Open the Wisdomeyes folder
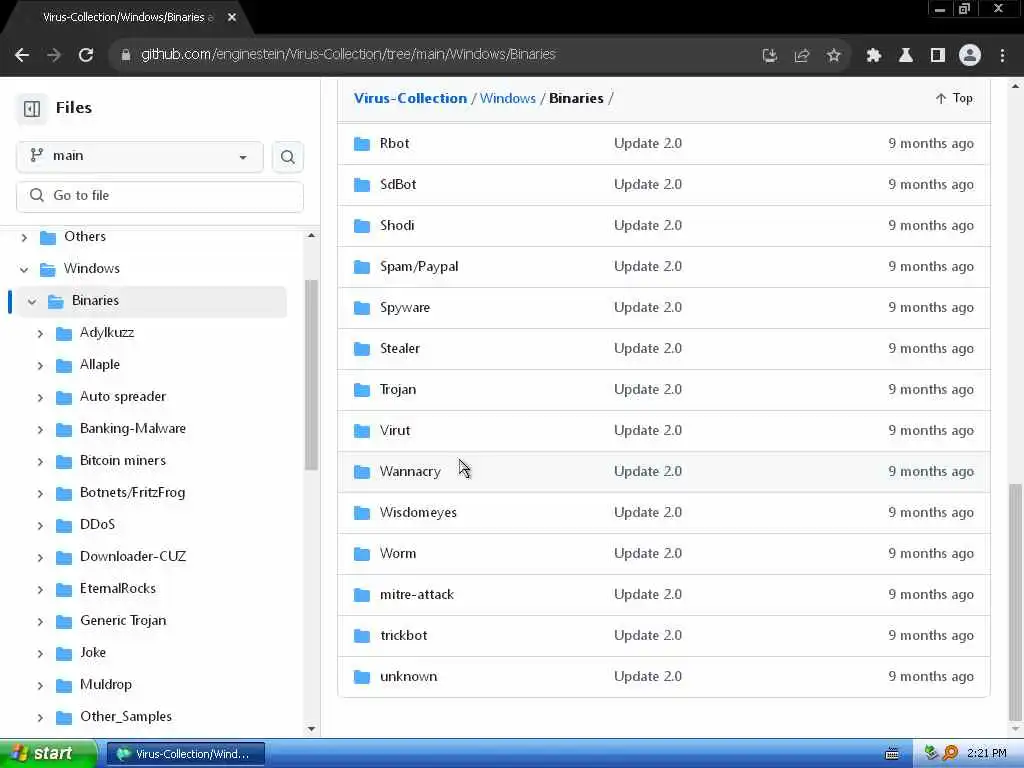This screenshot has width=1024, height=768. 418,513
